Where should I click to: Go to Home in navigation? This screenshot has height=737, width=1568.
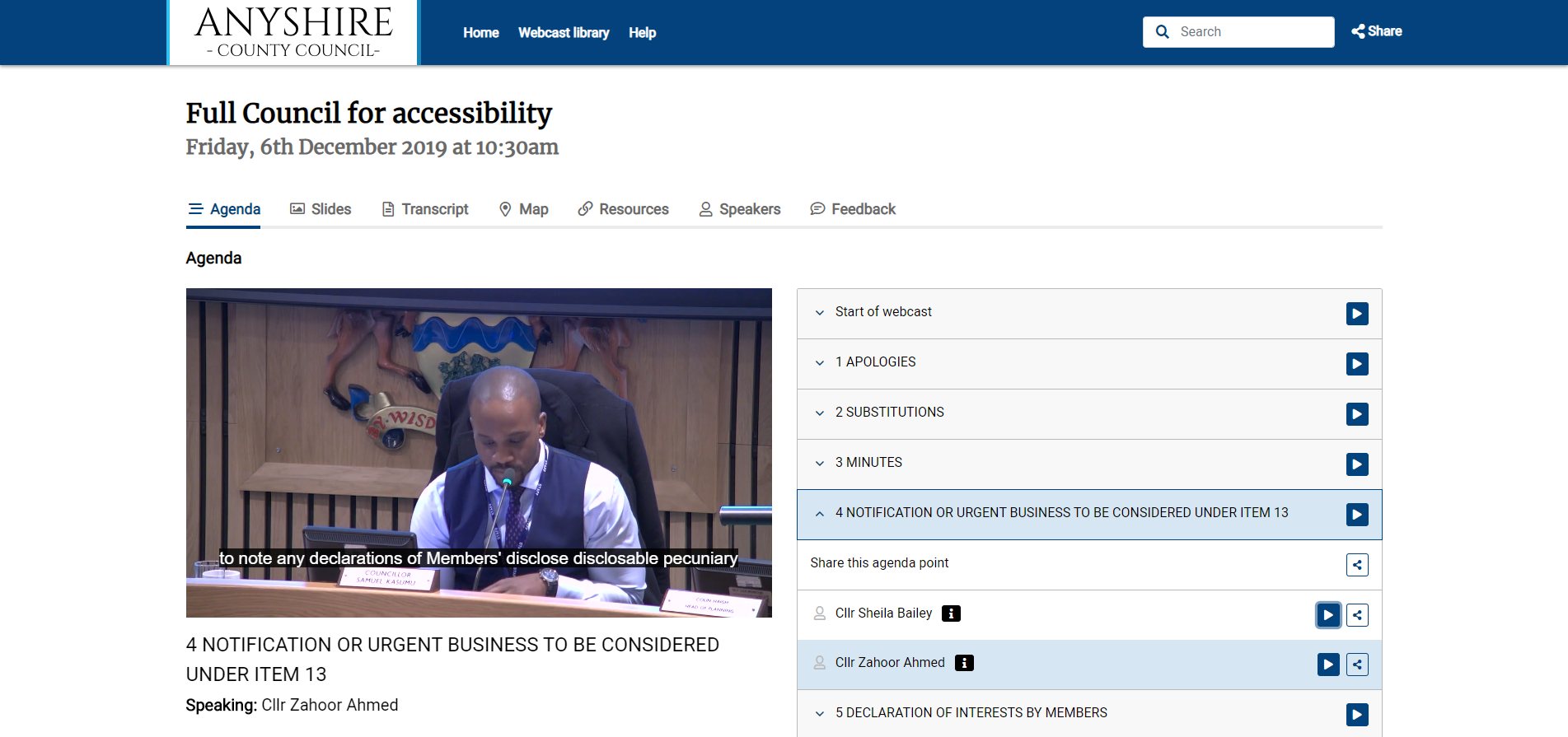481,33
